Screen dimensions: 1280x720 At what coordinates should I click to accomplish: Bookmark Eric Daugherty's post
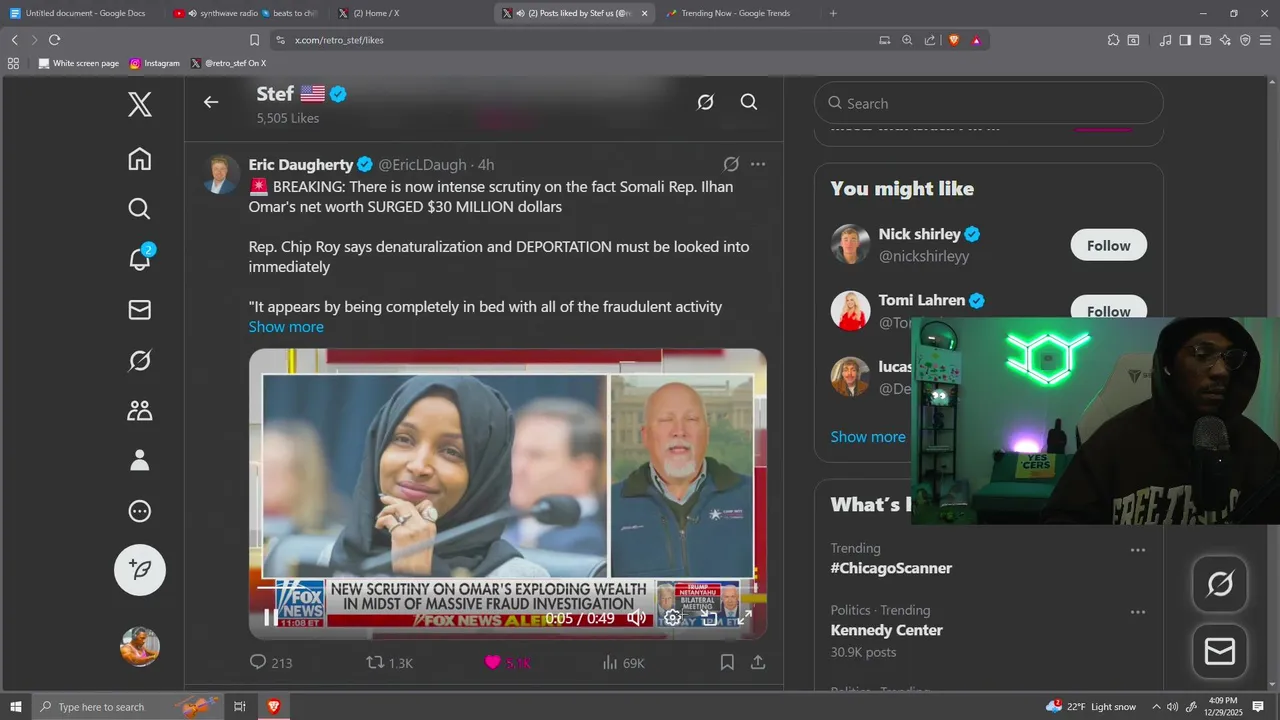coord(727,662)
